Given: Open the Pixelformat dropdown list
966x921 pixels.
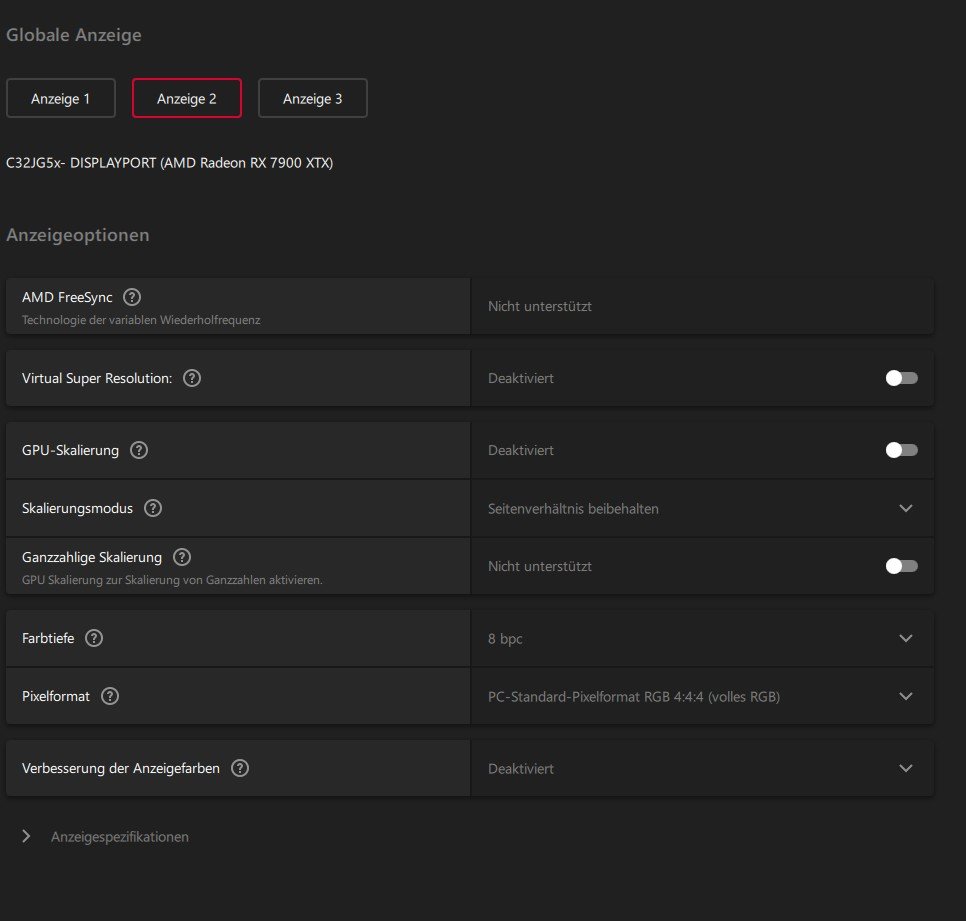Looking at the screenshot, I should pos(905,696).
